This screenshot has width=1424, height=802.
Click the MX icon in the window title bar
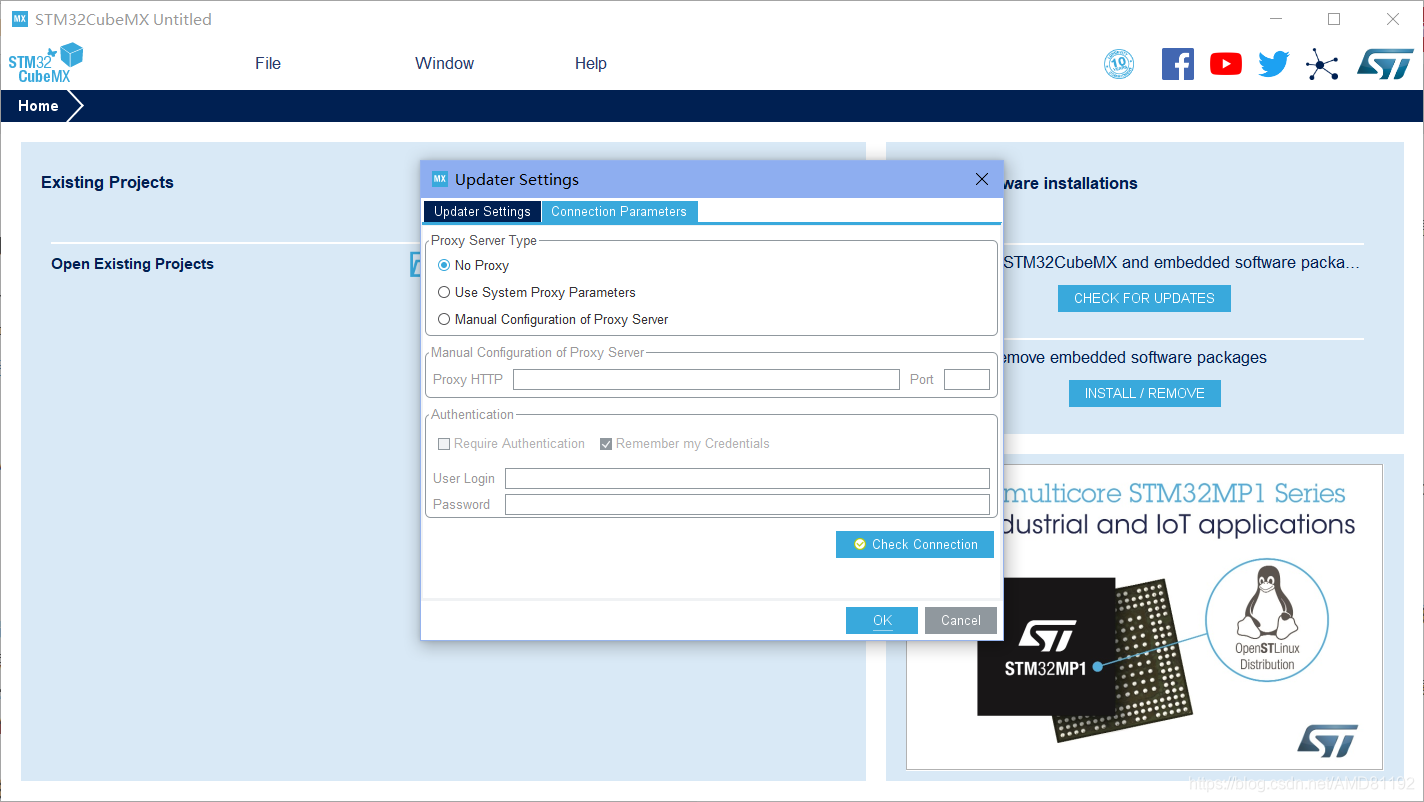coord(19,19)
